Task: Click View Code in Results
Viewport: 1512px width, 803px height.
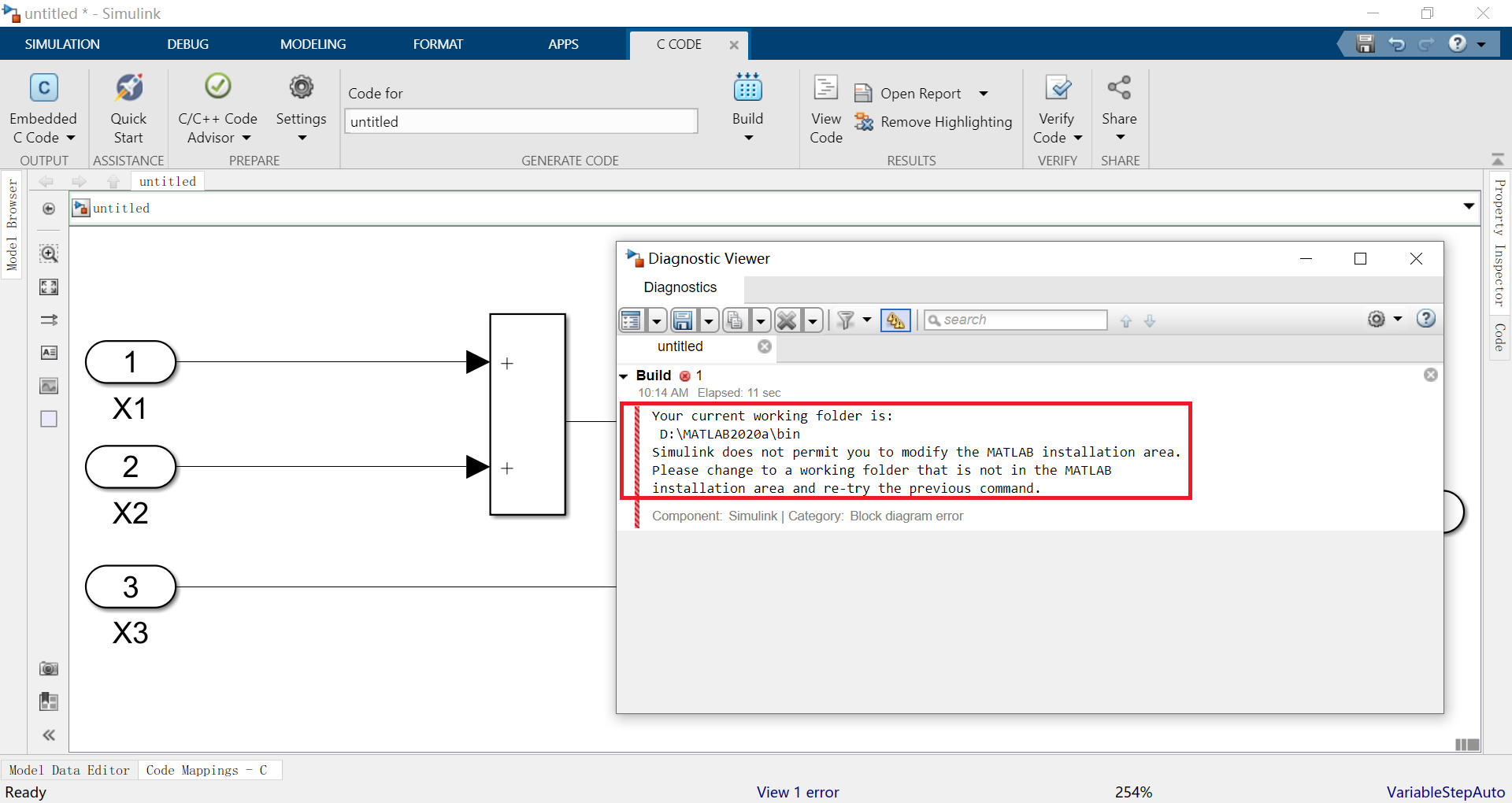Action: (825, 109)
